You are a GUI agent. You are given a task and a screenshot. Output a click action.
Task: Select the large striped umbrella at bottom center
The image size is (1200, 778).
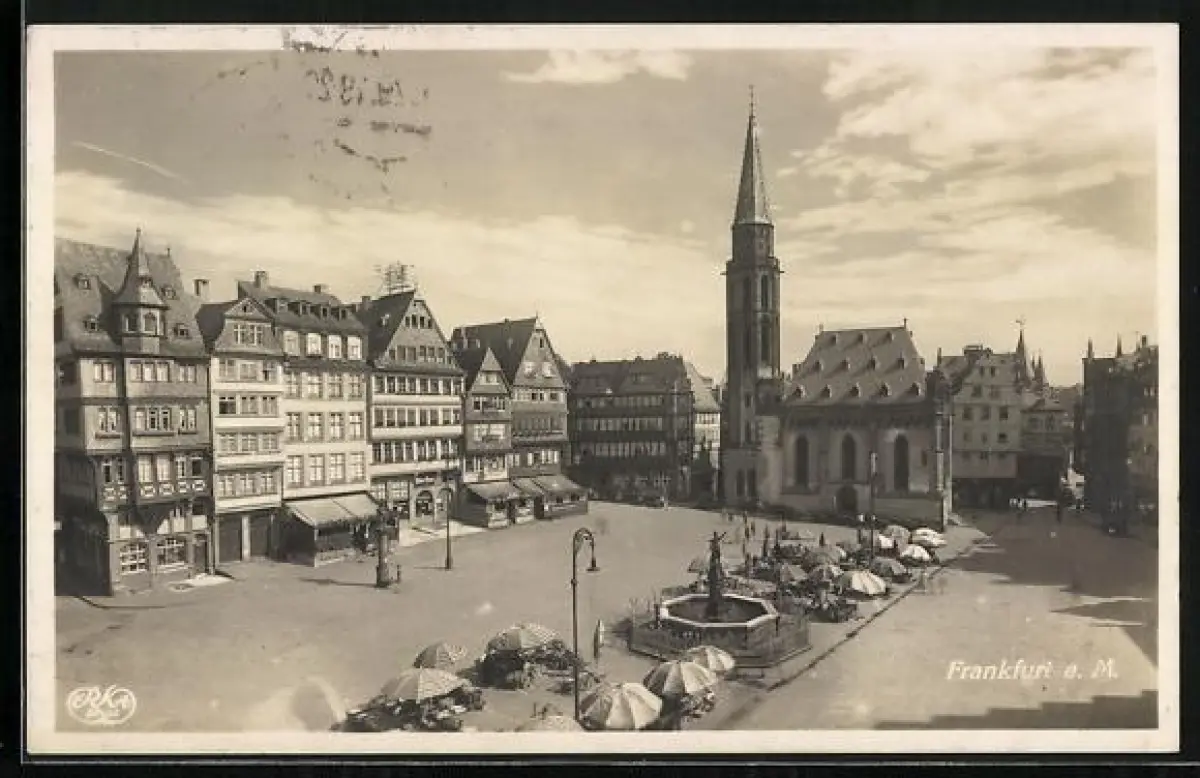(x=621, y=705)
